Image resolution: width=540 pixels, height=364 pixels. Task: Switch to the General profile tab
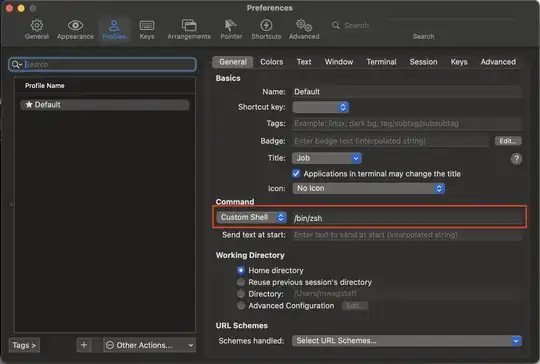tap(233, 62)
